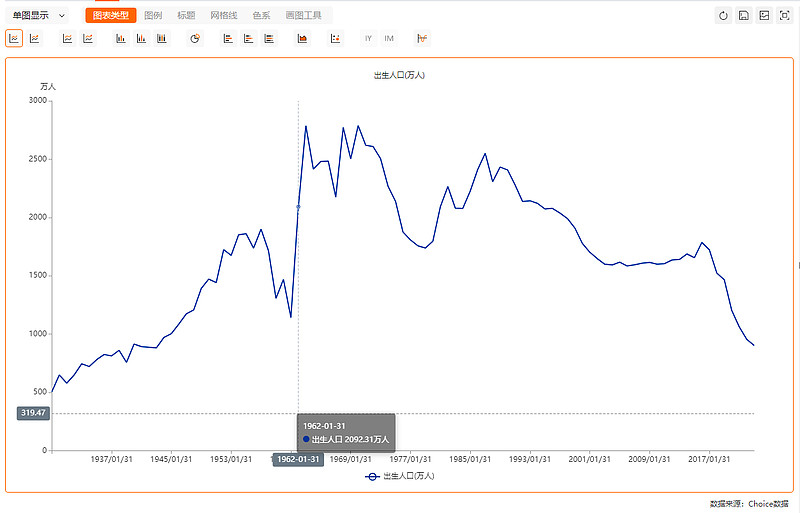The image size is (800, 513).
Task: Click the 1945/01/31 x-axis label
Action: (171, 459)
